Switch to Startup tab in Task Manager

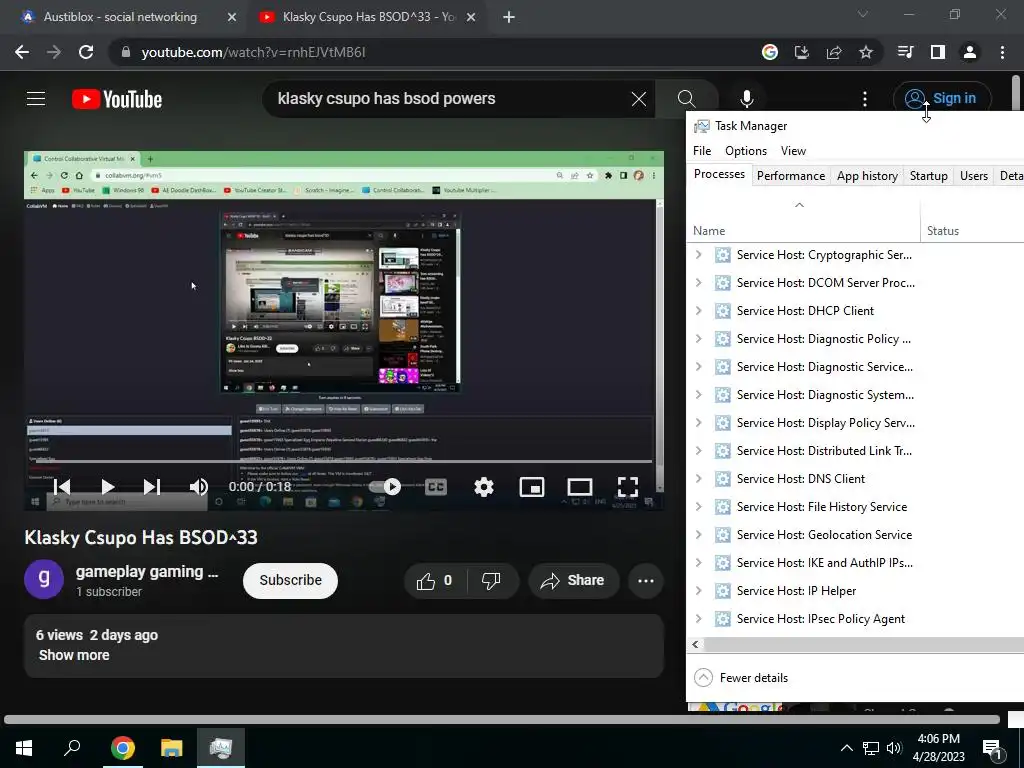coord(929,176)
